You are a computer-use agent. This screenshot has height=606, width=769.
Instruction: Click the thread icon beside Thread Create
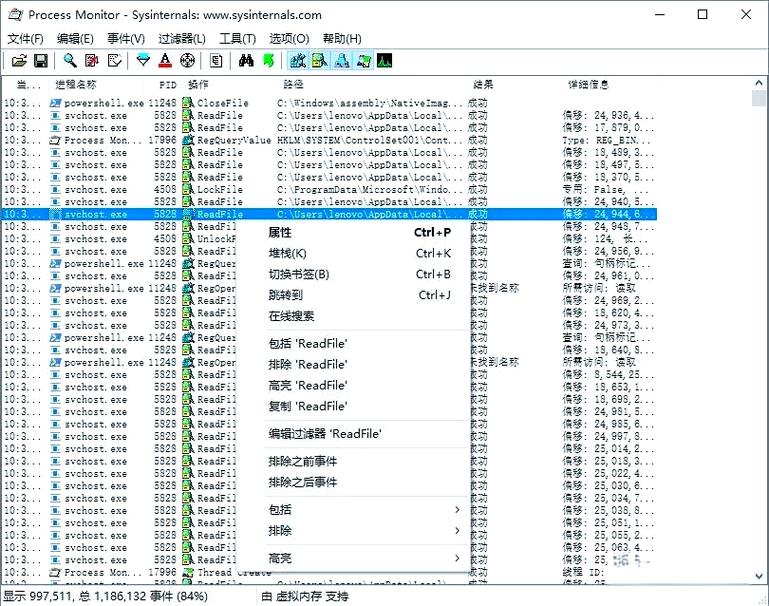pyautogui.click(x=188, y=572)
